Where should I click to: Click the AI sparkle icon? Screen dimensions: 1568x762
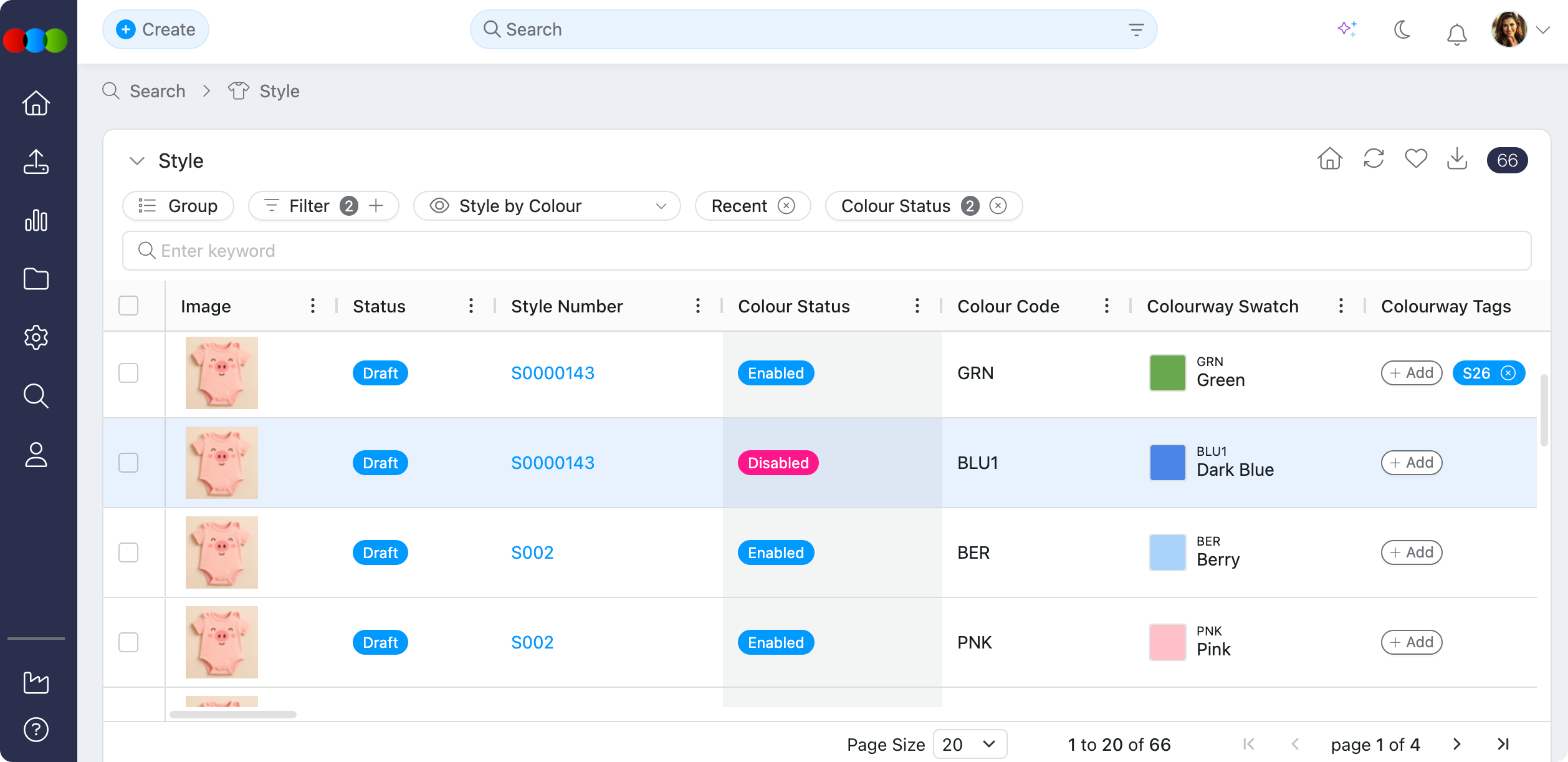point(1347,29)
